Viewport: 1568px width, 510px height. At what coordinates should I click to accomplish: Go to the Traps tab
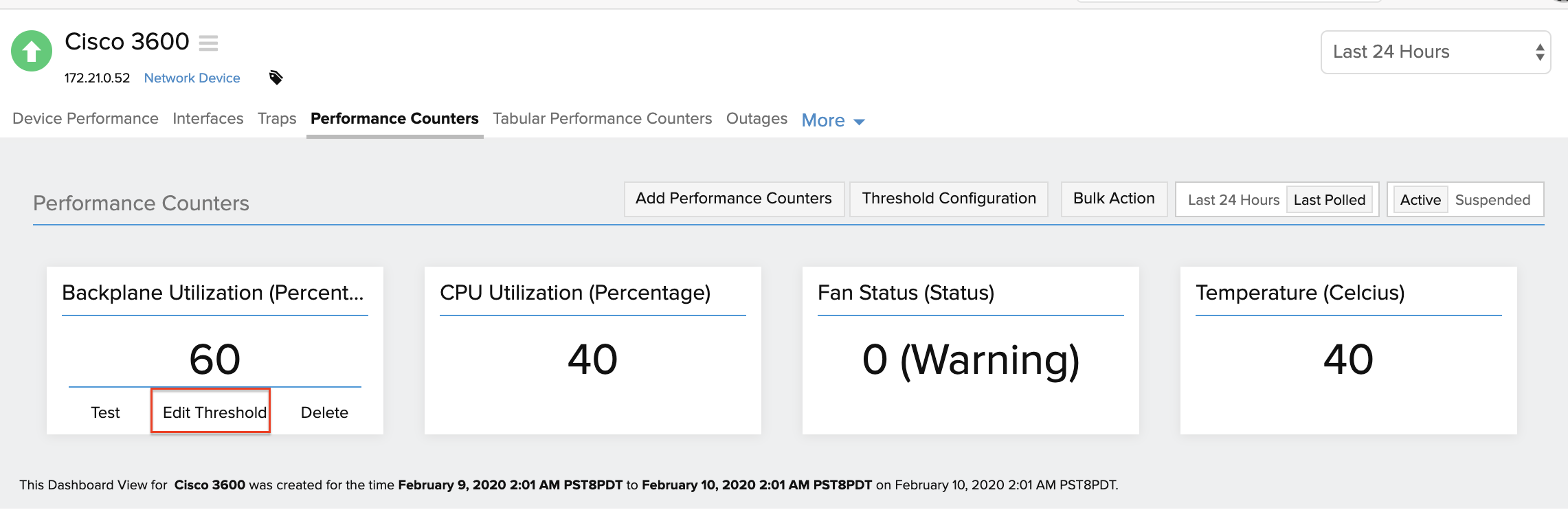(x=277, y=119)
